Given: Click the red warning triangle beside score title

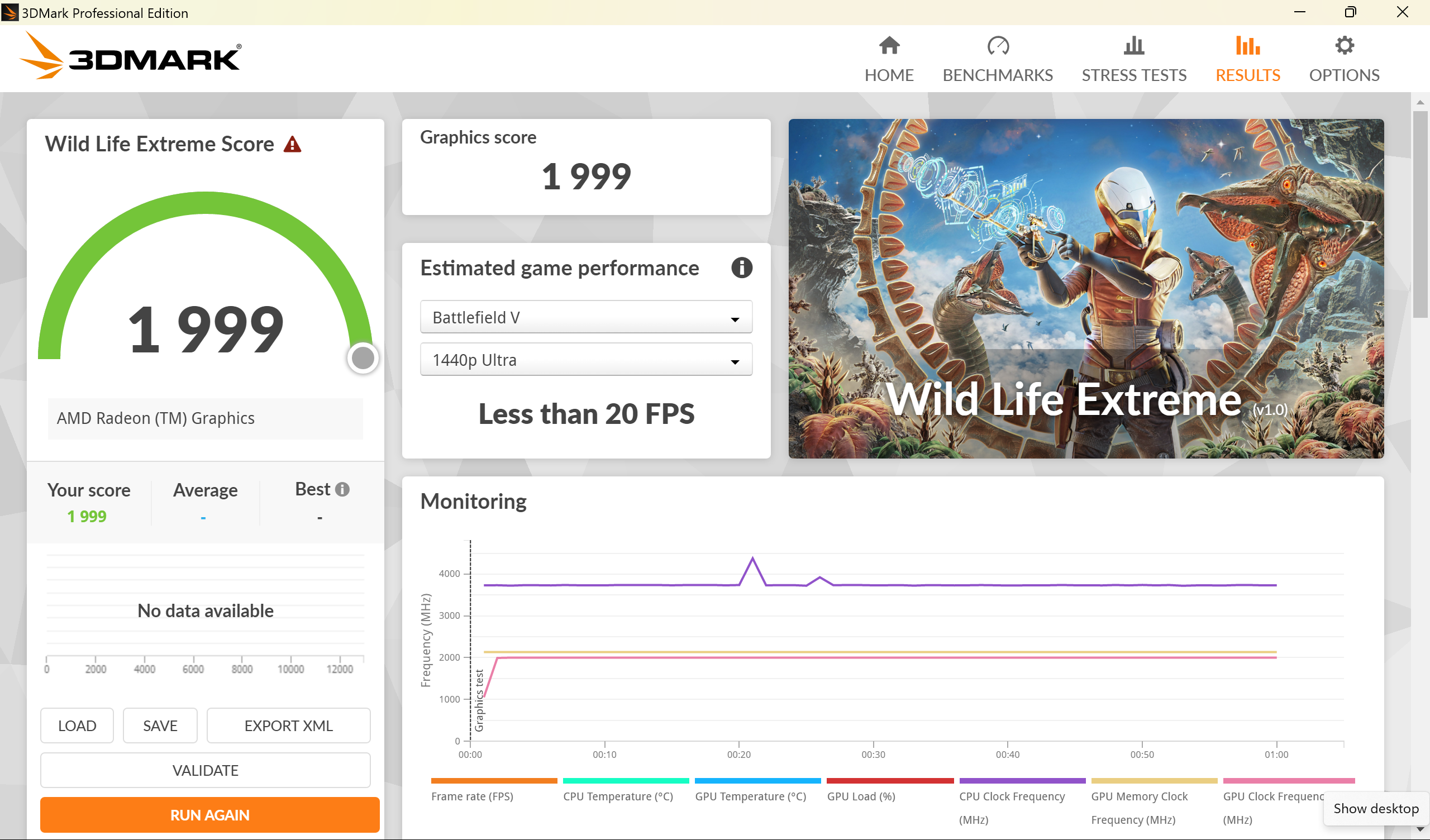Looking at the screenshot, I should click(x=292, y=144).
